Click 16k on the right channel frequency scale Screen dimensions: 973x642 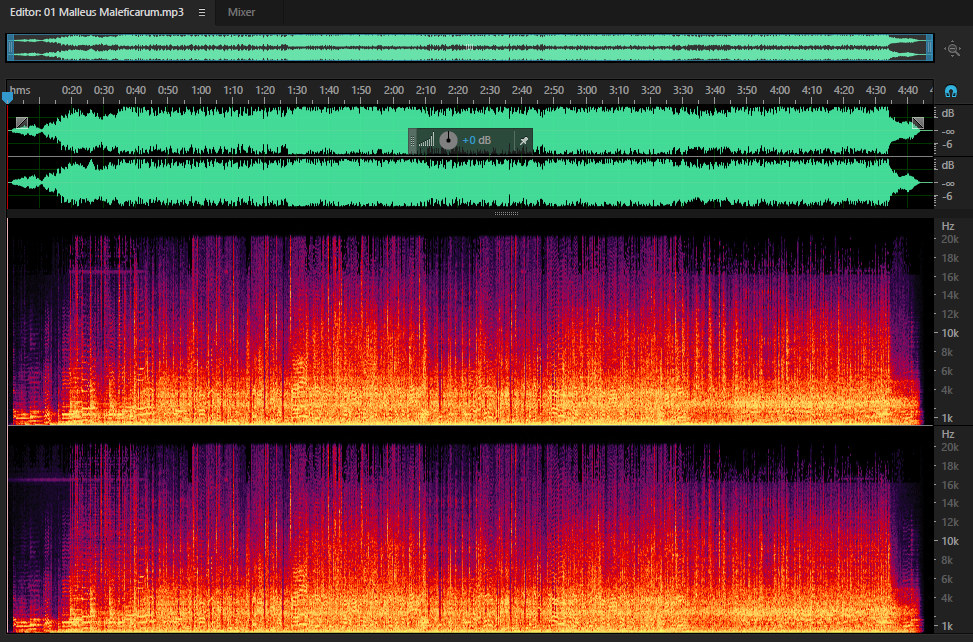949,485
